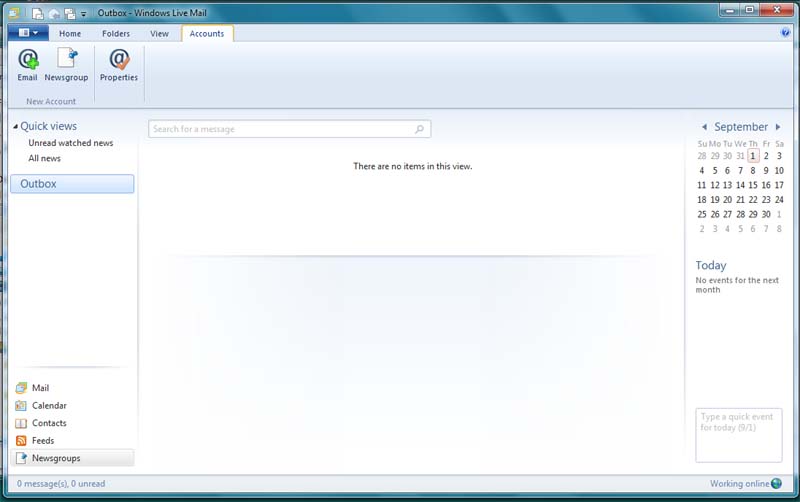The height and width of the screenshot is (502, 800).
Task: Open Unread watched news view
Action: pos(71,143)
